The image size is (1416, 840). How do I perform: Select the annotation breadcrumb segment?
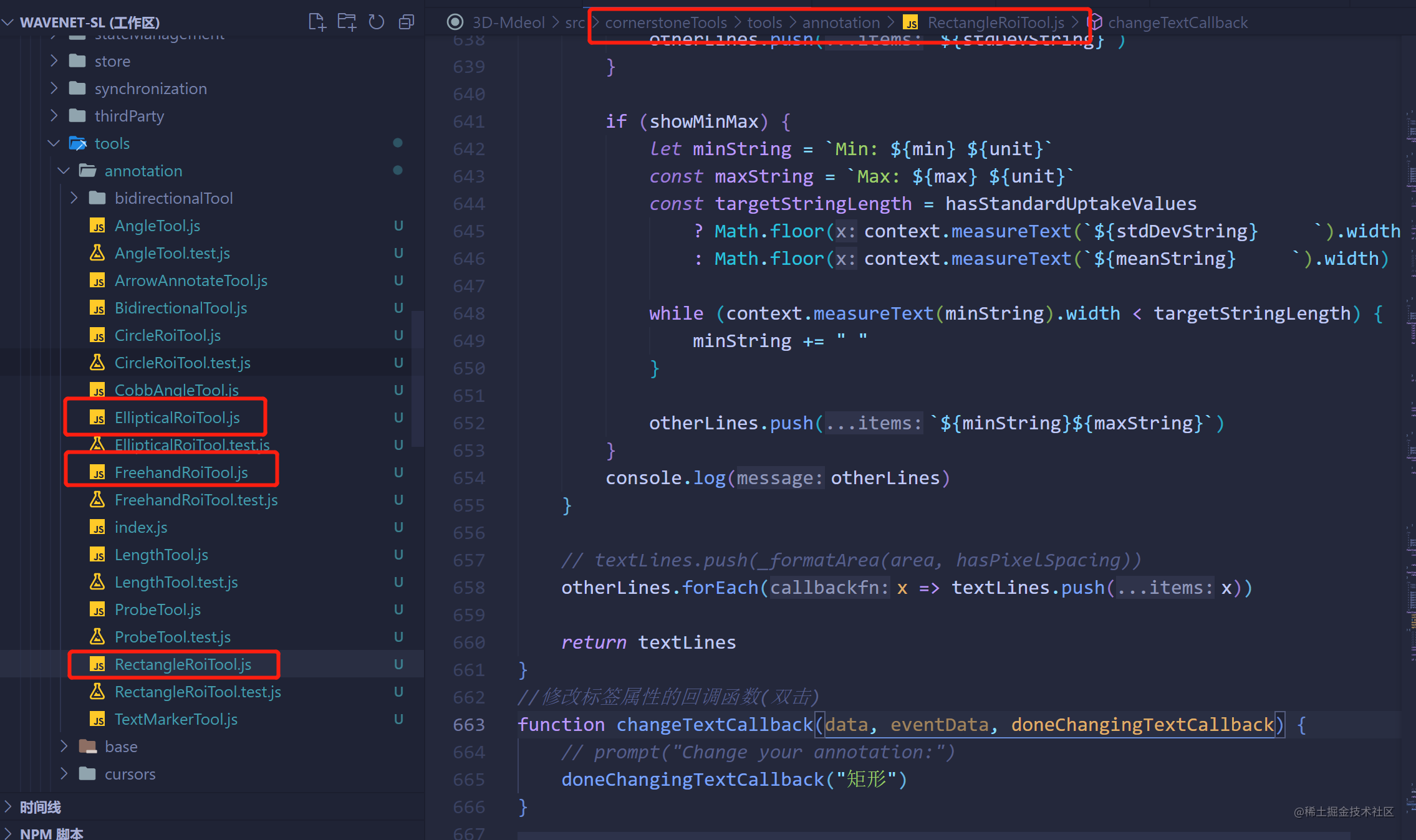tap(840, 22)
